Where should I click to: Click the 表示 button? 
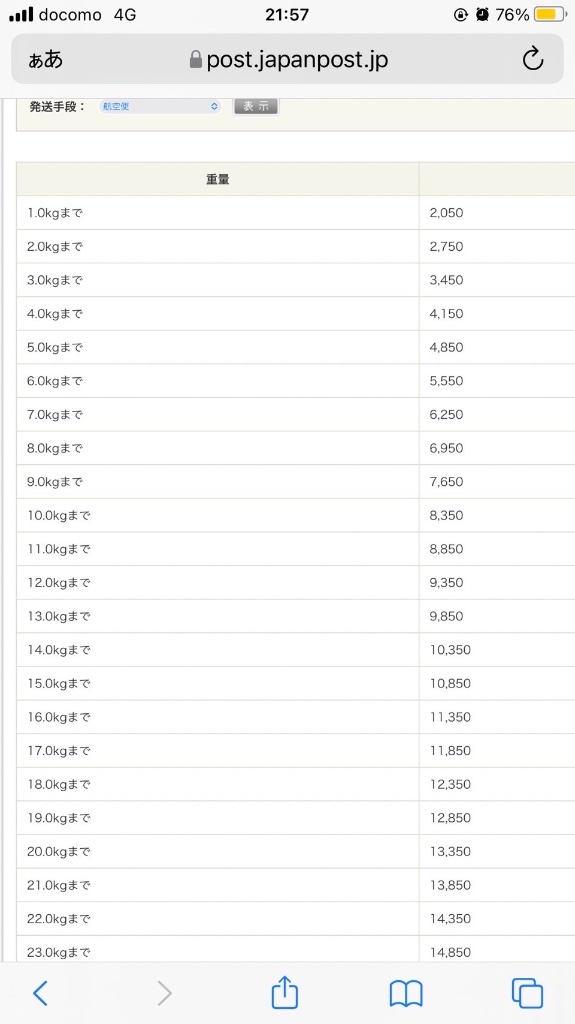click(256, 106)
